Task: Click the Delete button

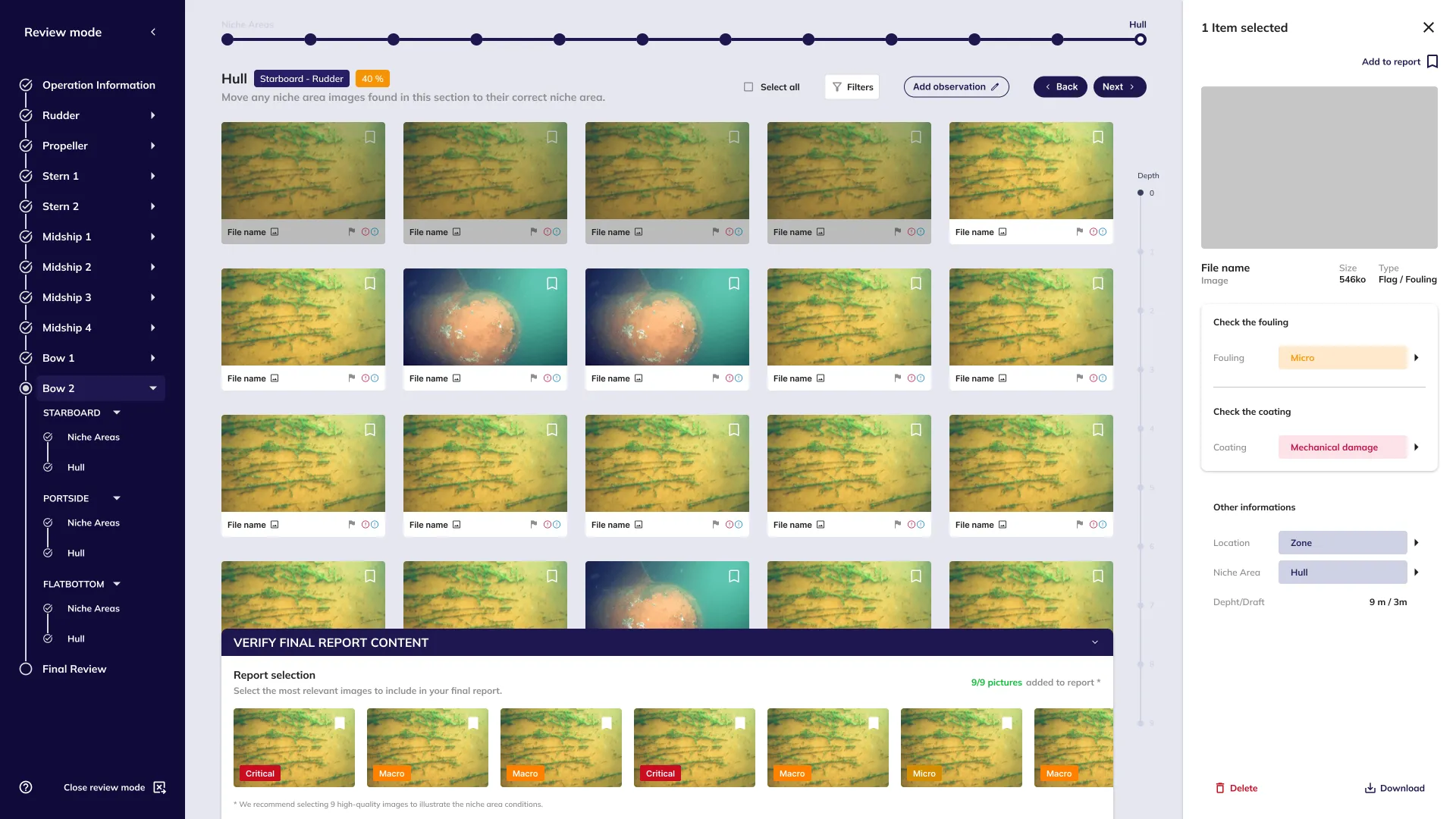Action: 1237,788
